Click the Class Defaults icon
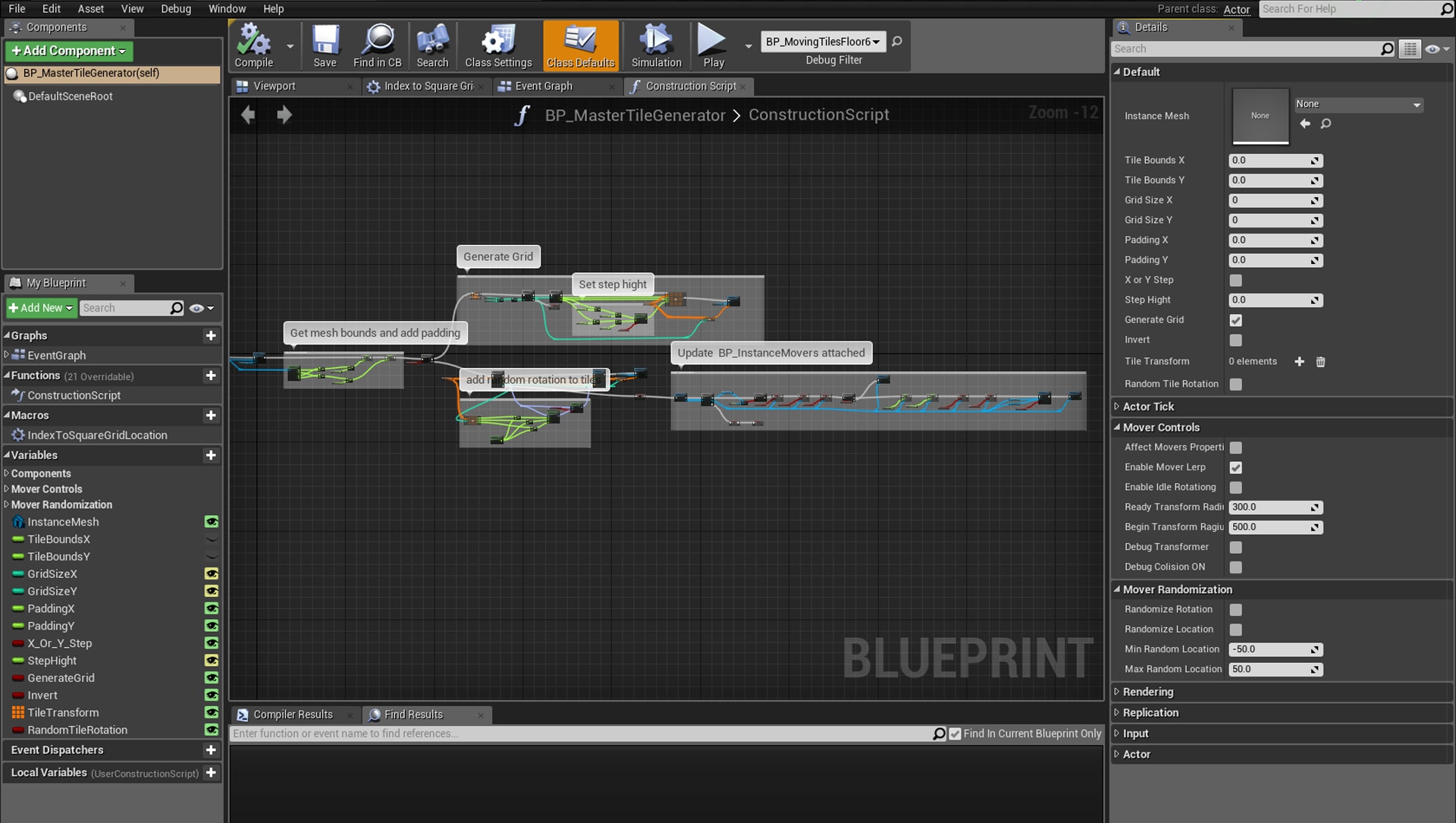Image resolution: width=1456 pixels, height=823 pixels. (x=580, y=46)
